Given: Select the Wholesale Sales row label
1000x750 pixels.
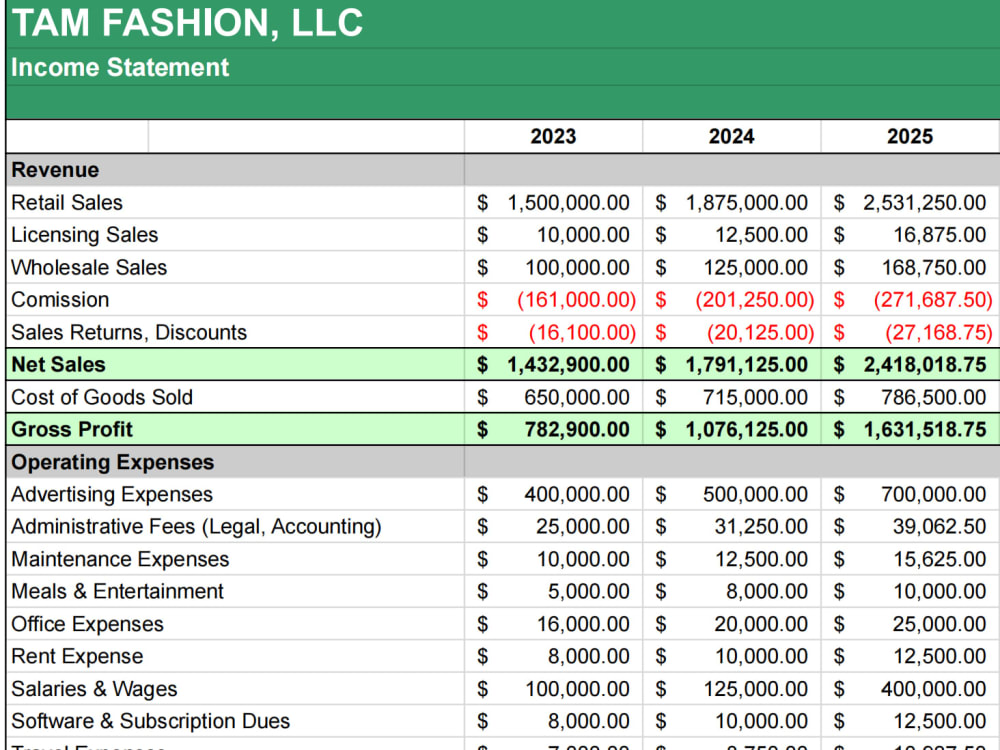Looking at the screenshot, I should pos(89,267).
